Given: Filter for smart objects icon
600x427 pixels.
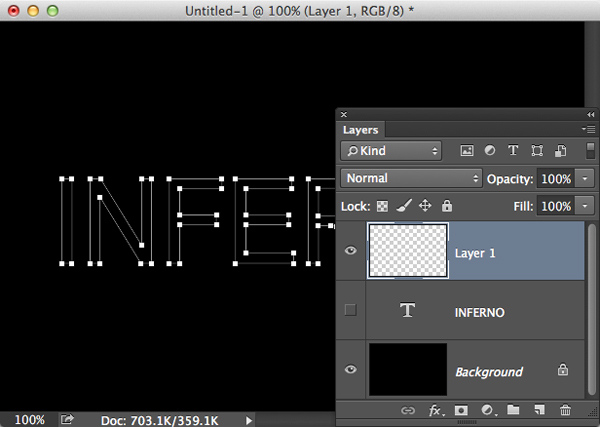Looking at the screenshot, I should (561, 150).
